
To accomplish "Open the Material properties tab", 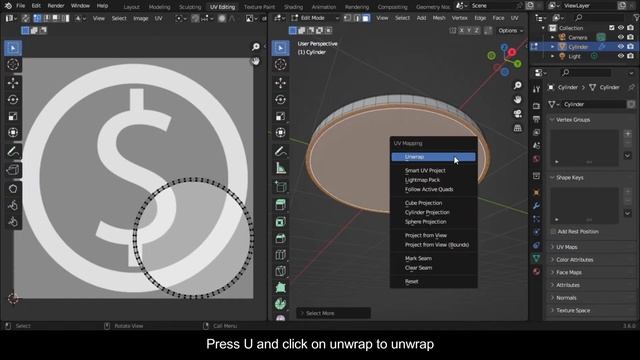I will click(x=536, y=271).
